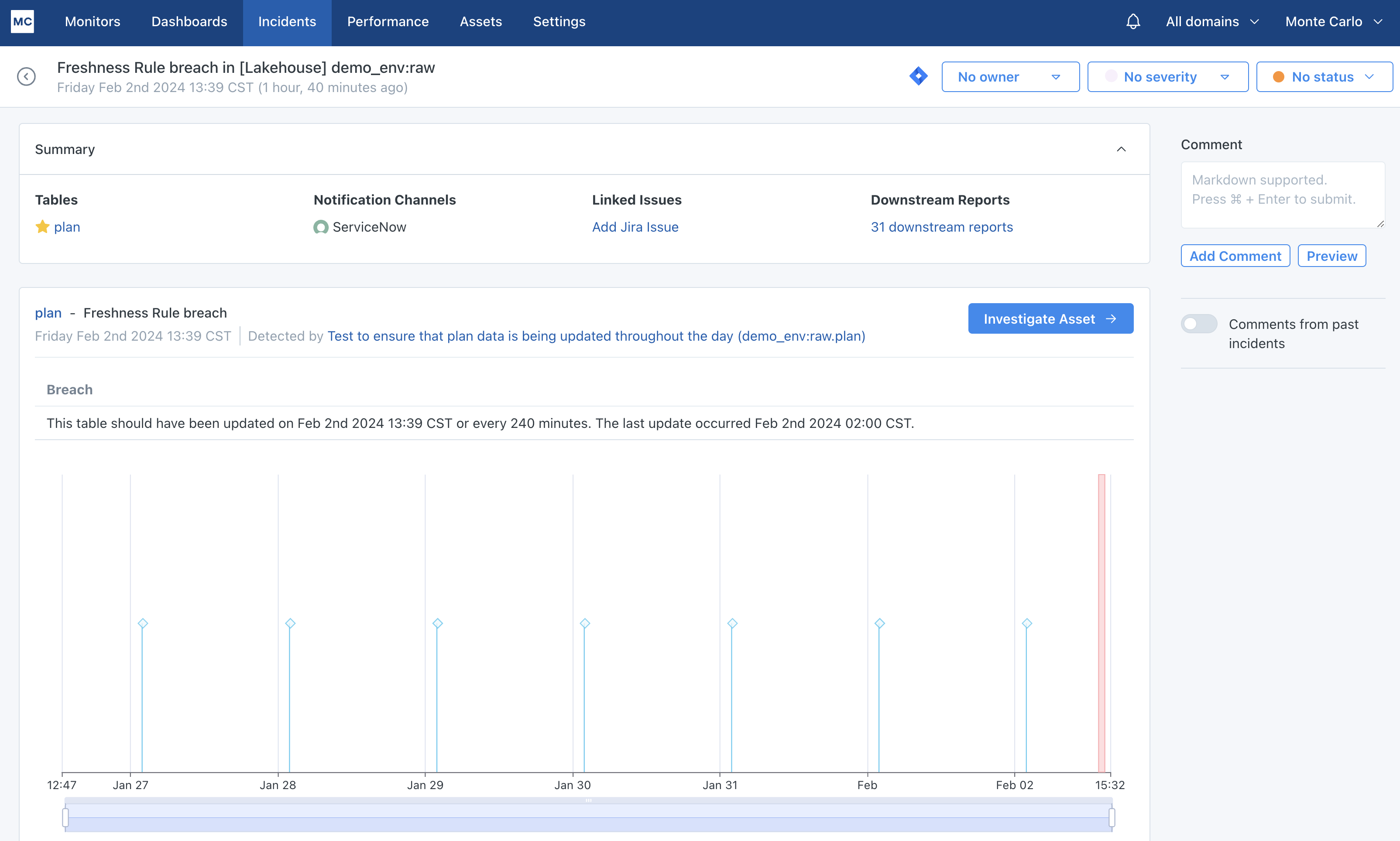1400x841 pixels.
Task: Click the blue Jira diamond icon
Action: tap(918, 76)
